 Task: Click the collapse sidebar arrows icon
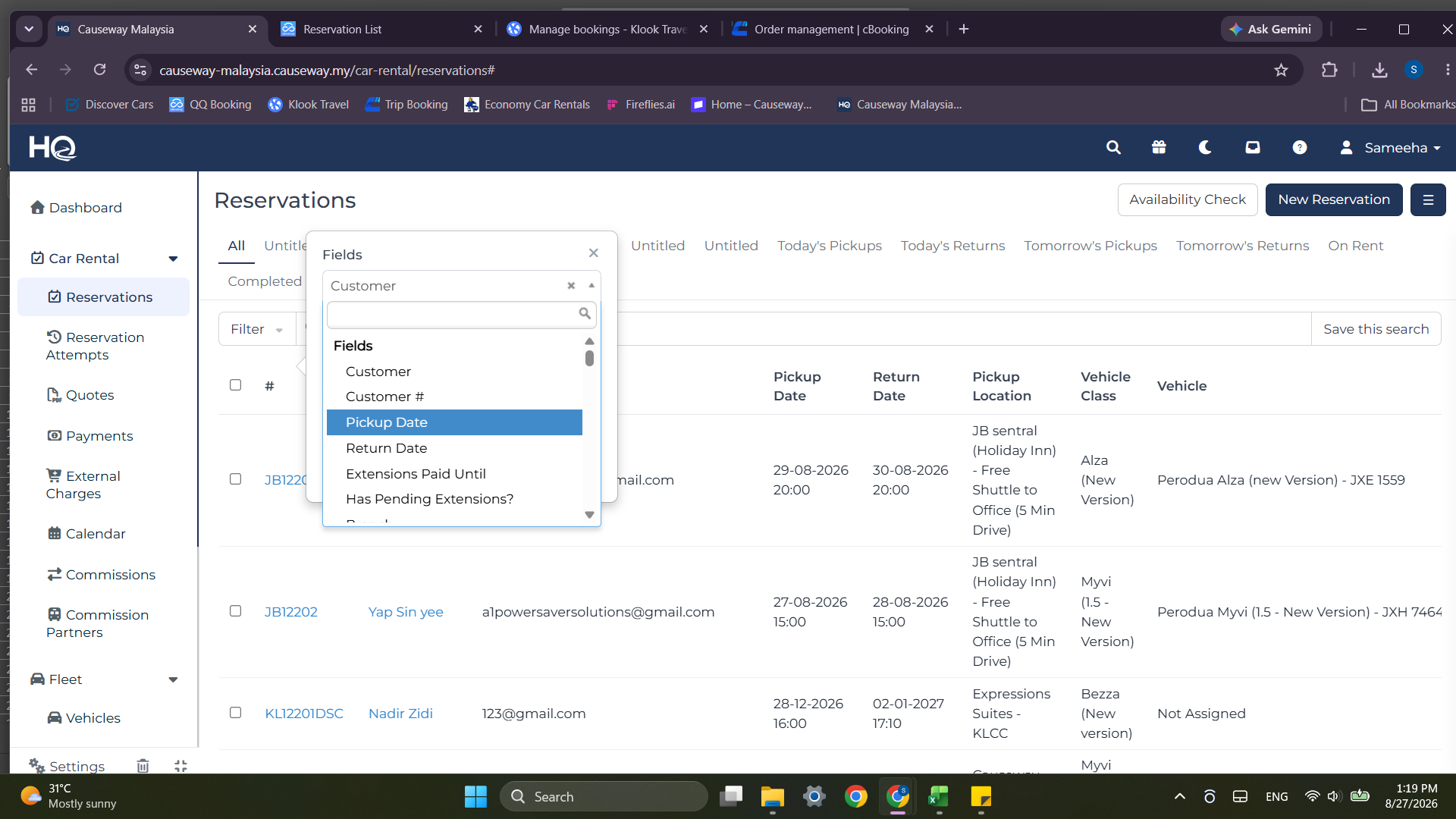click(x=180, y=766)
